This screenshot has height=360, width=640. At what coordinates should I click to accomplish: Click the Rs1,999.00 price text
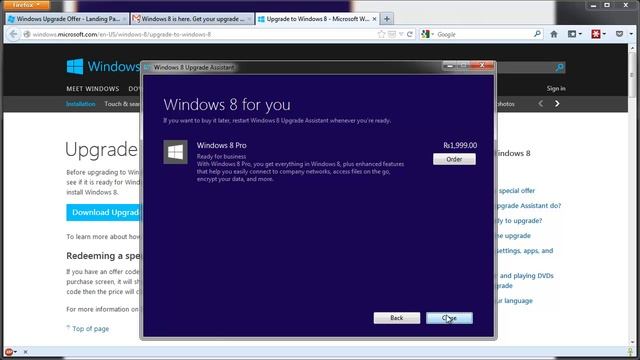460,145
